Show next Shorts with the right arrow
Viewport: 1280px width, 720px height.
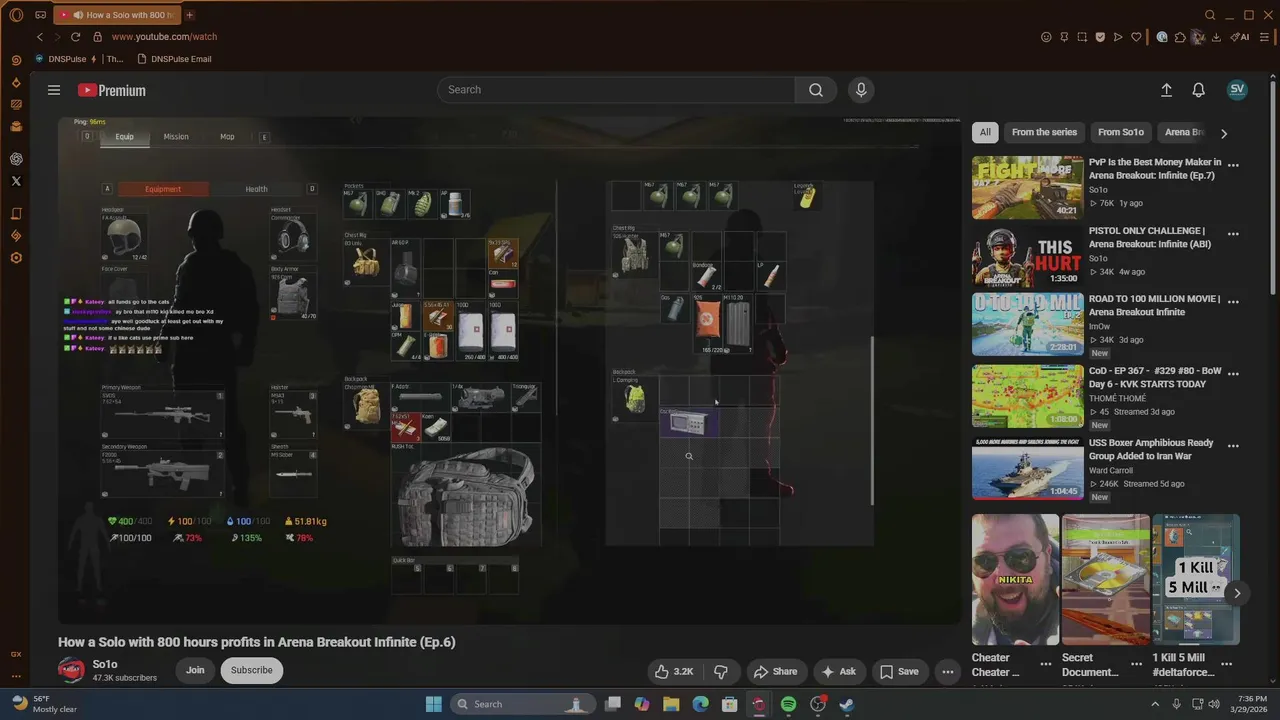pos(1237,593)
